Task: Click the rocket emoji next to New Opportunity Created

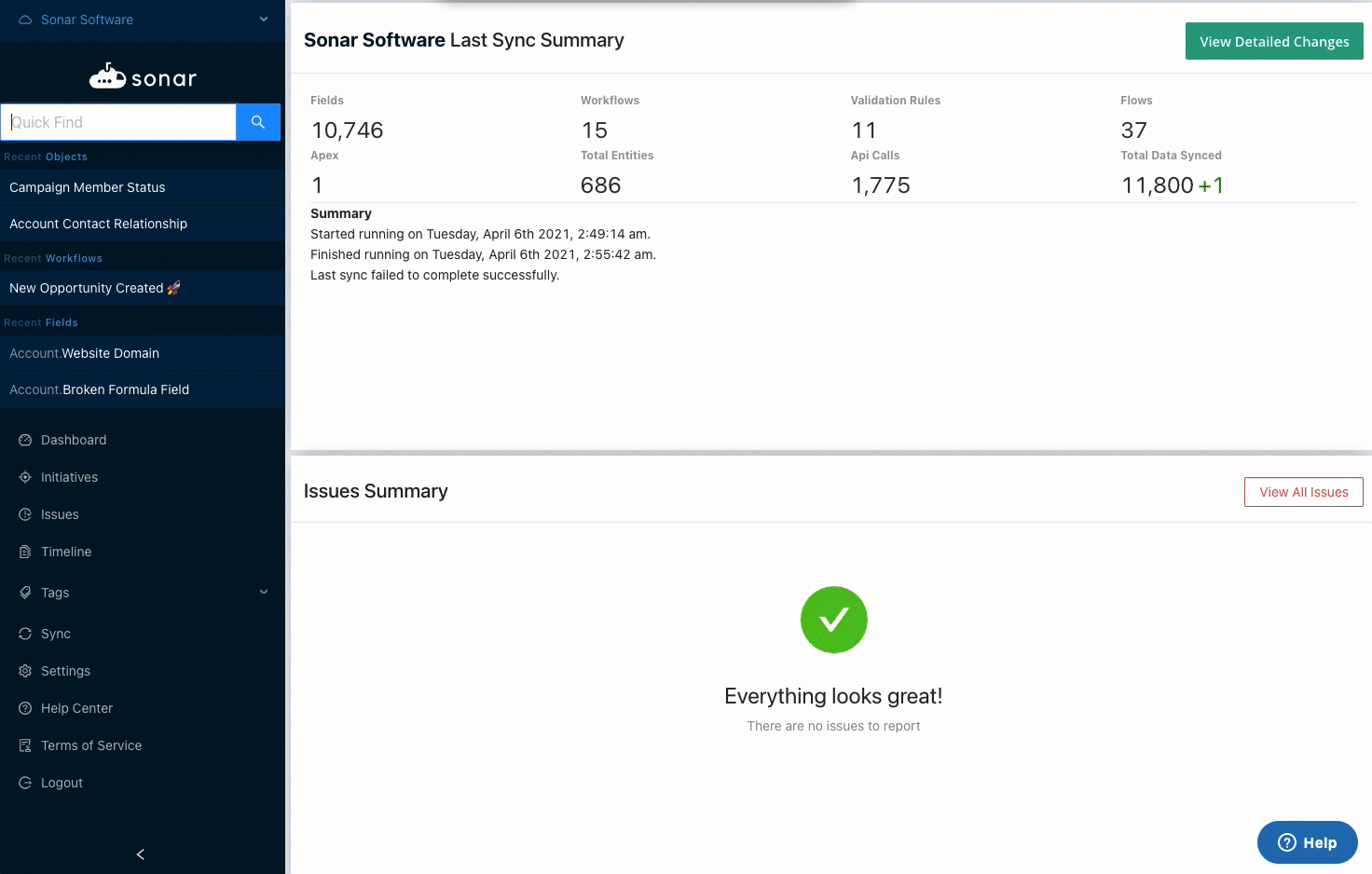Action: pos(173,288)
